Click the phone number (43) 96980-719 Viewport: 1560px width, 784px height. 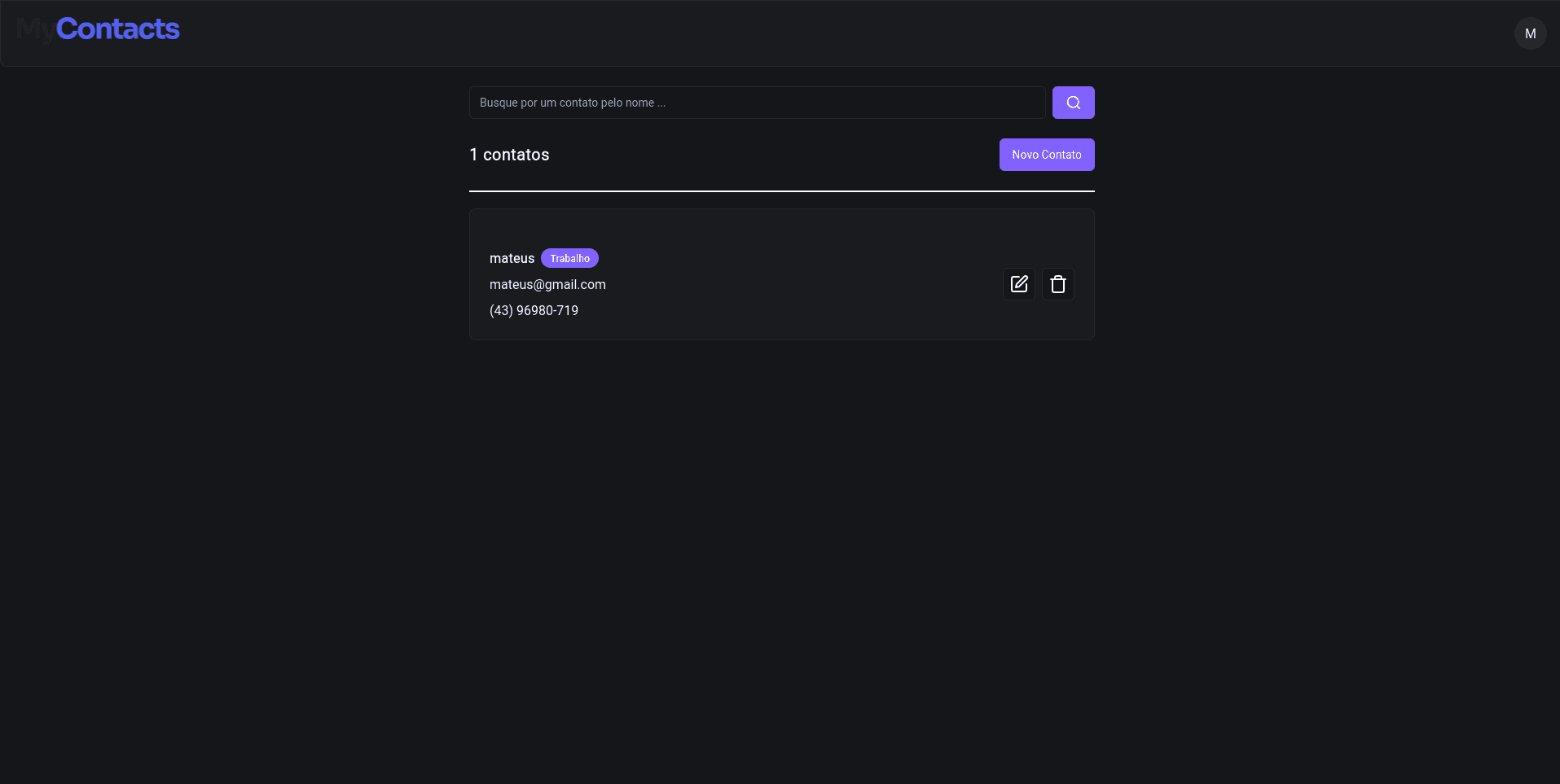pyautogui.click(x=534, y=310)
